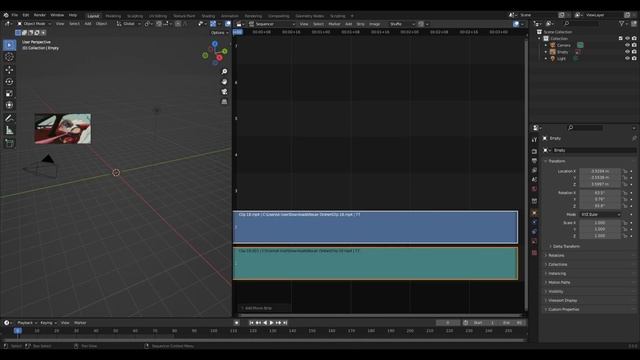Image resolution: width=640 pixels, height=360 pixels.
Task: Disable Light in renders toggle
Action: (x=634, y=58)
